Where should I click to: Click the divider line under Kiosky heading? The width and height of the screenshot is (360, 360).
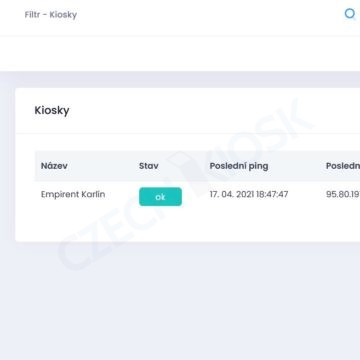click(188, 133)
